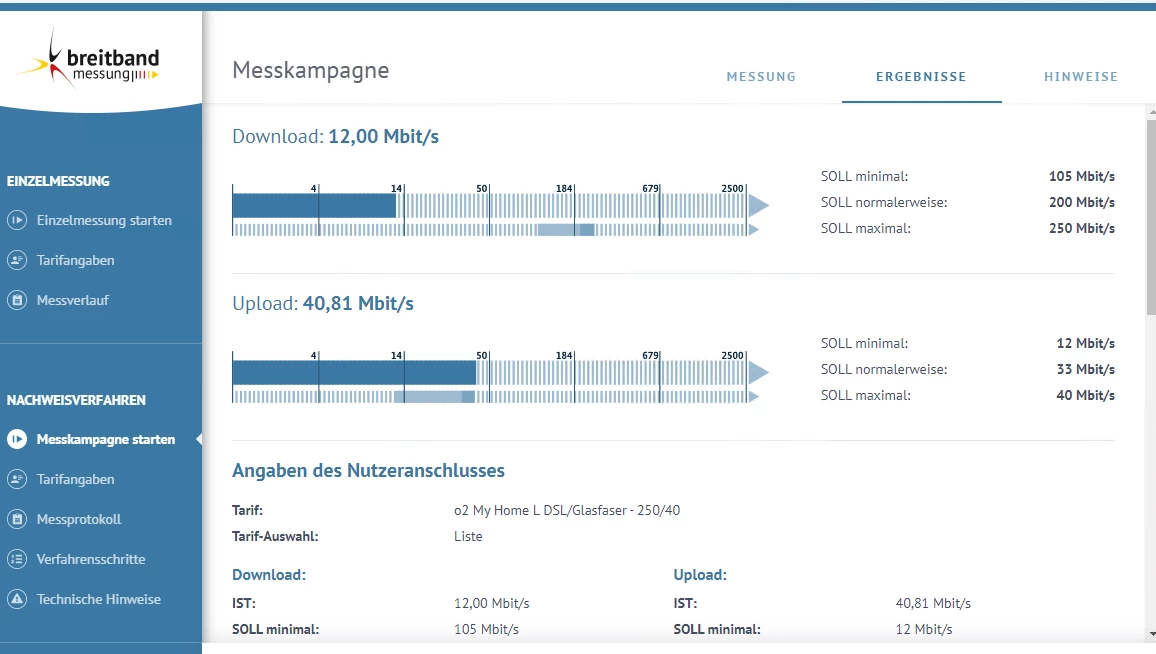
Task: Click the Messkampagne page title
Action: click(x=310, y=70)
